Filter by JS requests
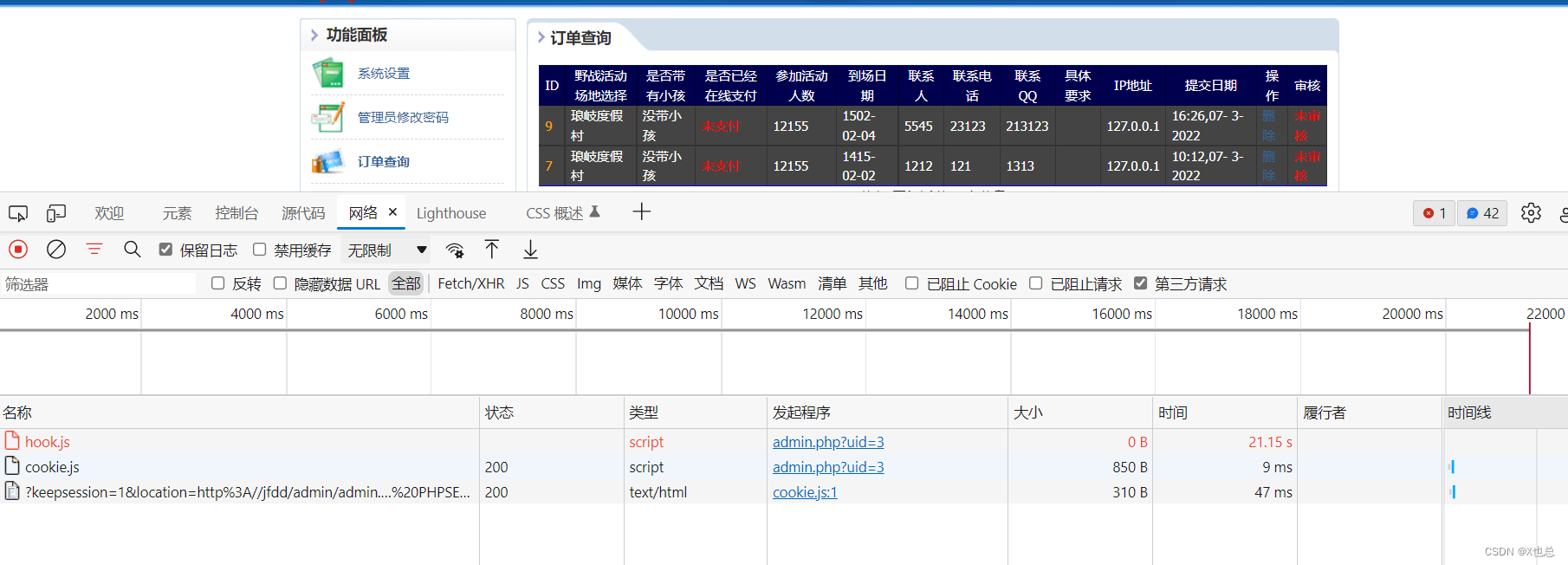1568x565 pixels. pos(522,283)
